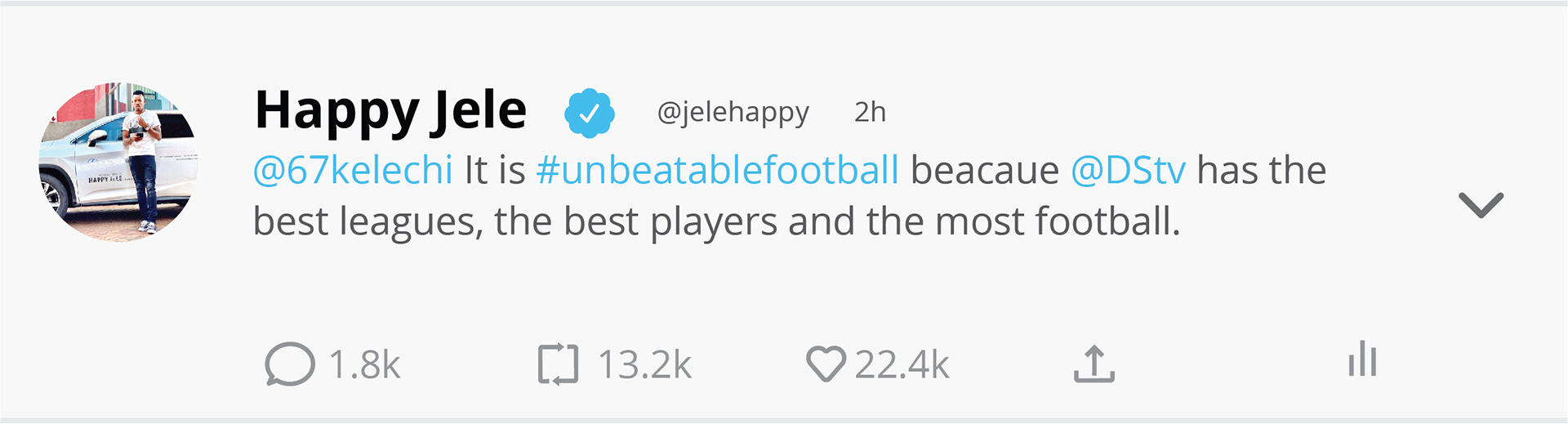Click the 22.4k likes count

point(902,365)
